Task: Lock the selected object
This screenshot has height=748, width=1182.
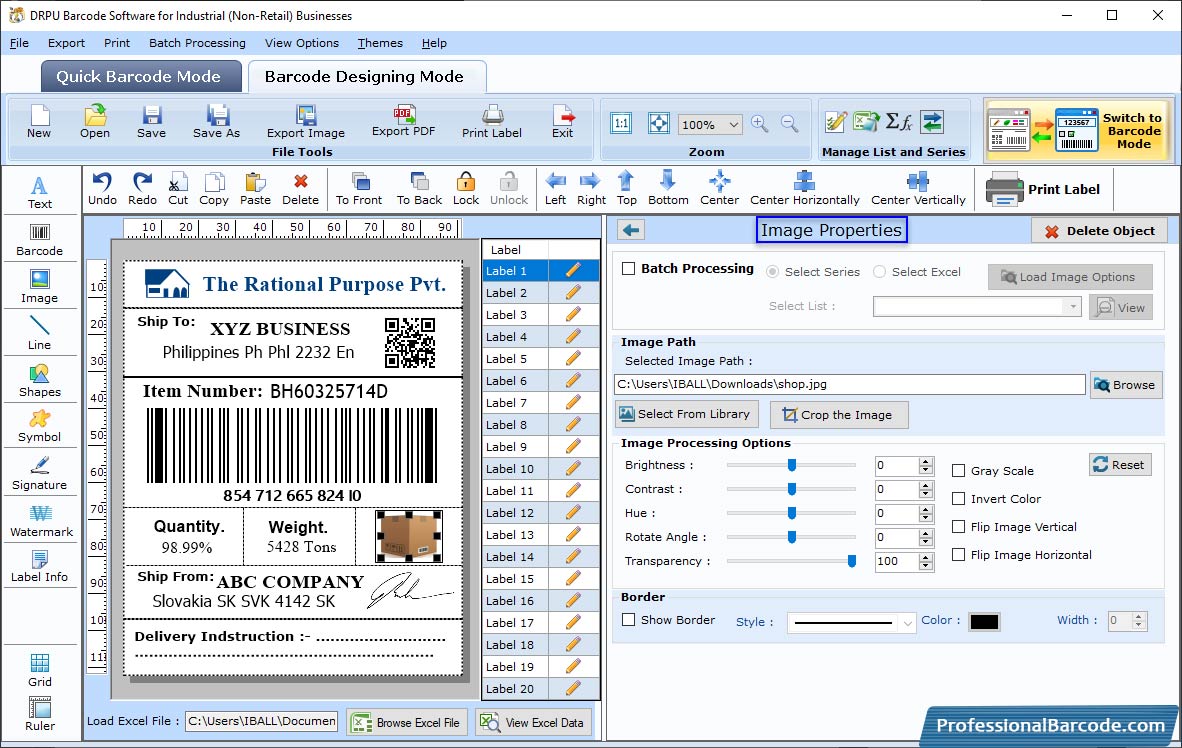Action: coord(466,189)
